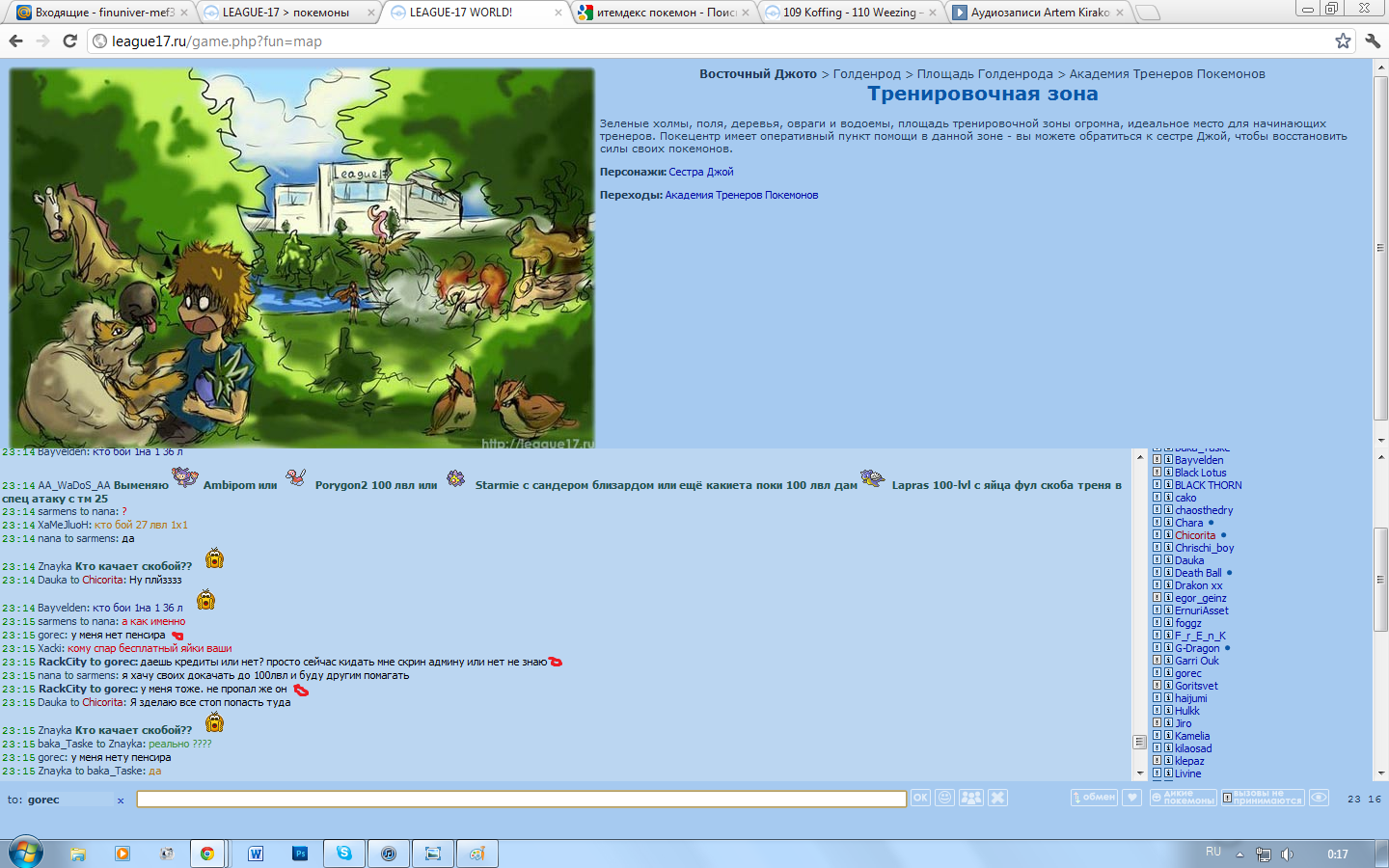This screenshot has width=1389, height=868.
Task: Select player gorec in user list
Action: coord(1188,673)
